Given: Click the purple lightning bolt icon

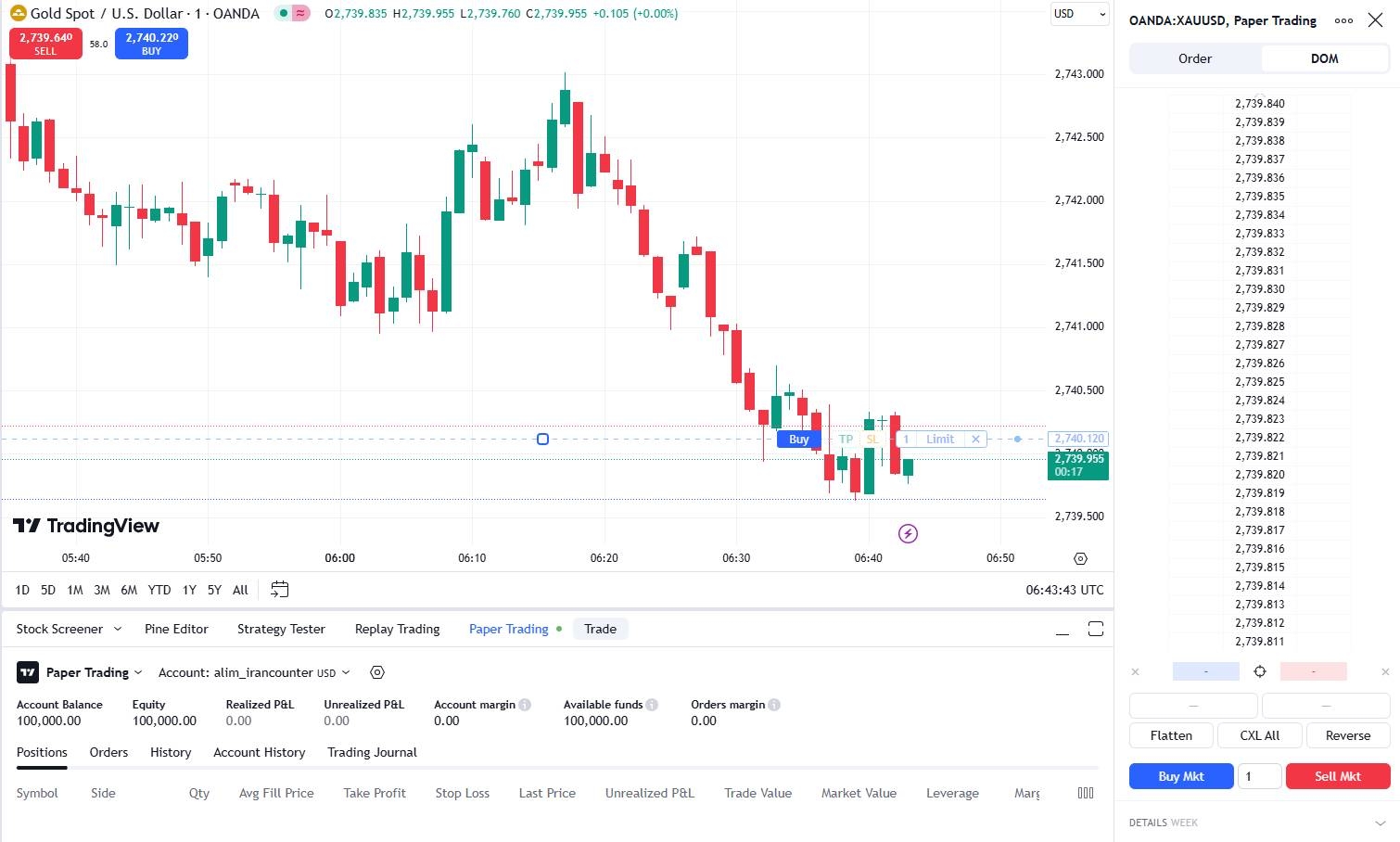Looking at the screenshot, I should pos(909,533).
